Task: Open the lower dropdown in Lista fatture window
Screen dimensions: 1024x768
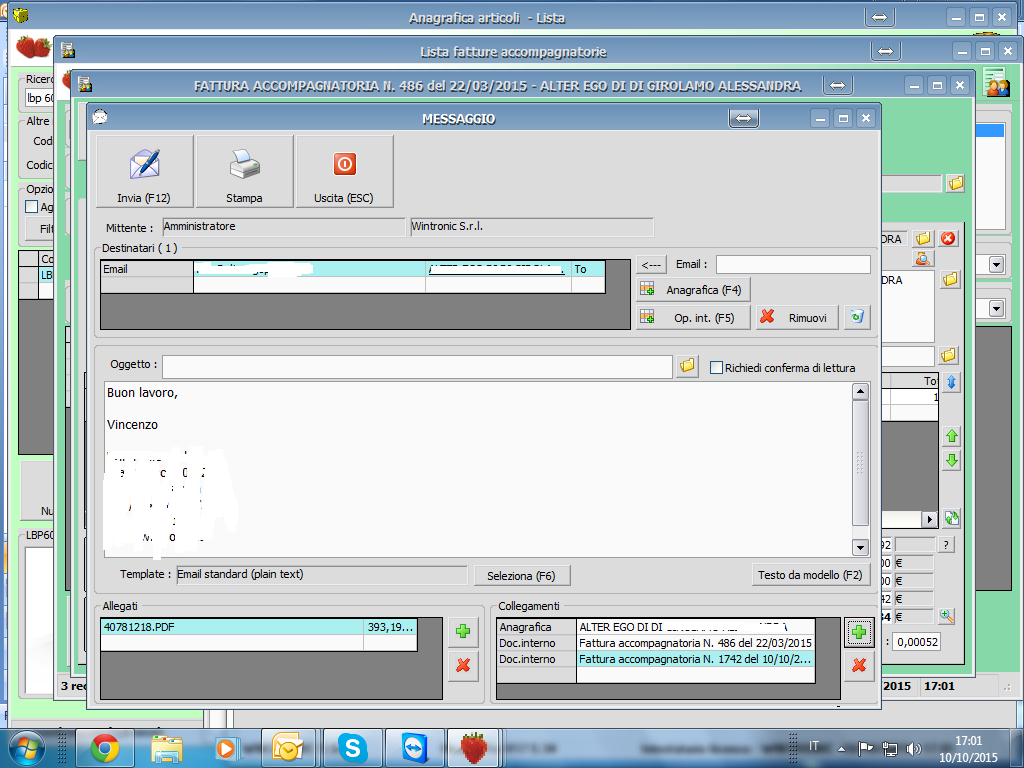Action: tap(997, 308)
